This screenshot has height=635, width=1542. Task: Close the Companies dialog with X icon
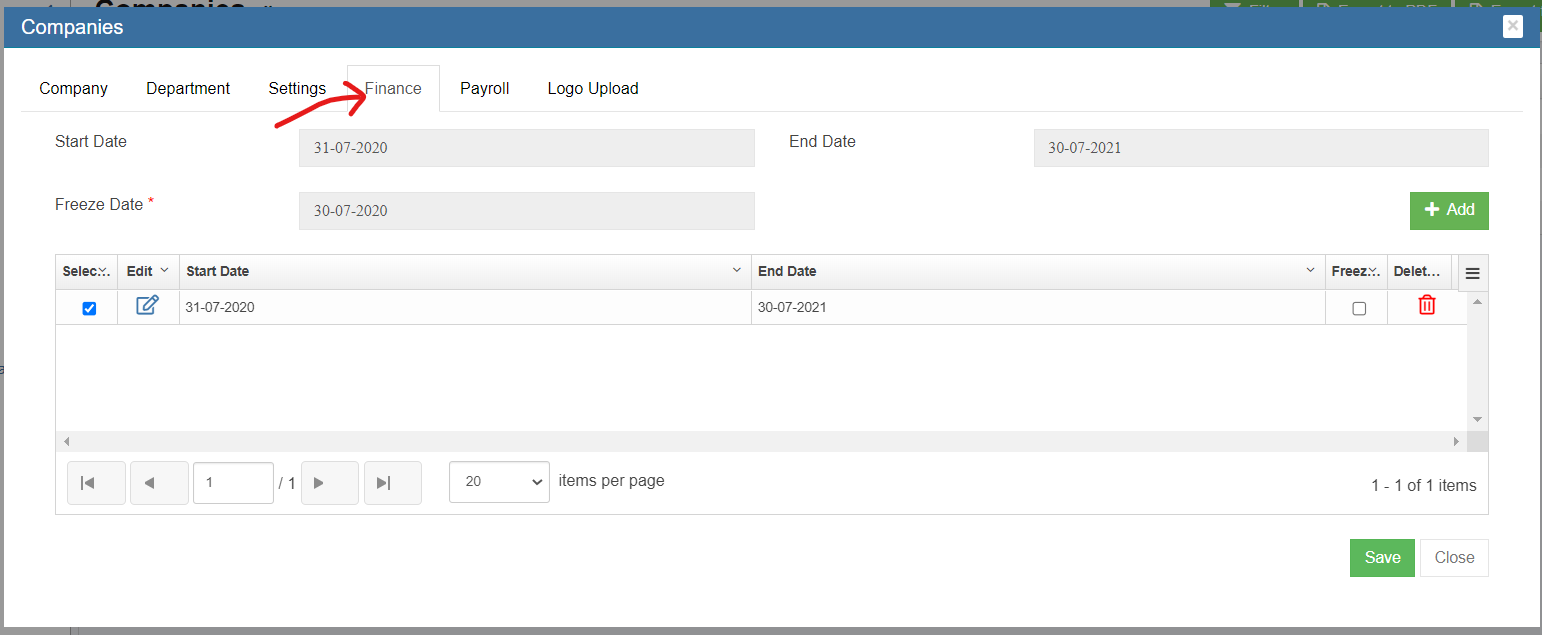[1512, 27]
